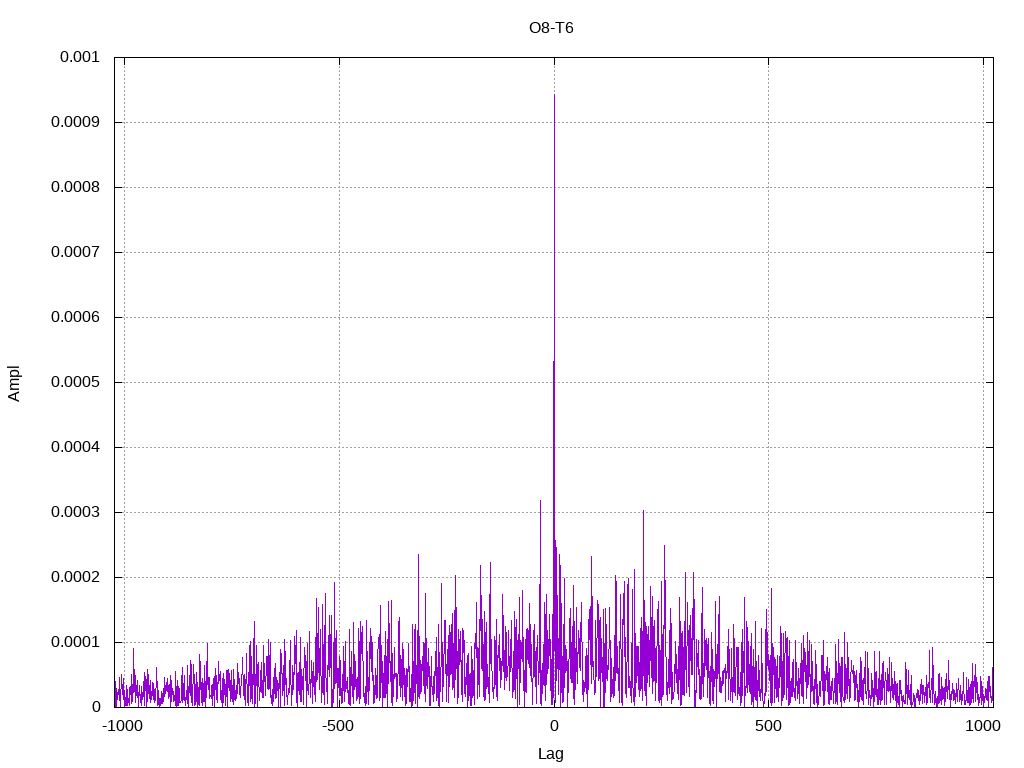Click the y-axis value 0.0009

click(75, 122)
